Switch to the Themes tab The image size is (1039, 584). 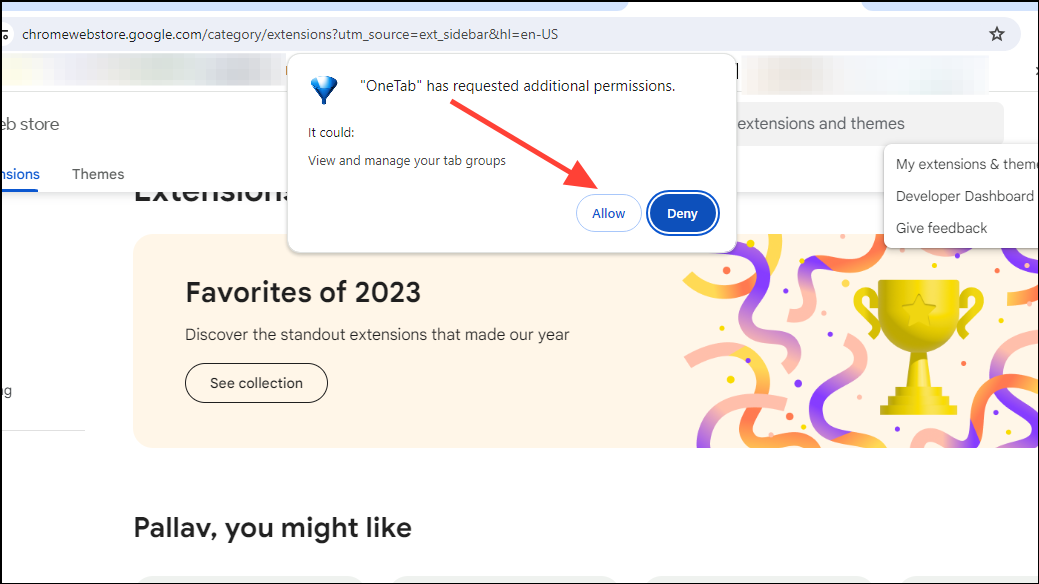98,174
